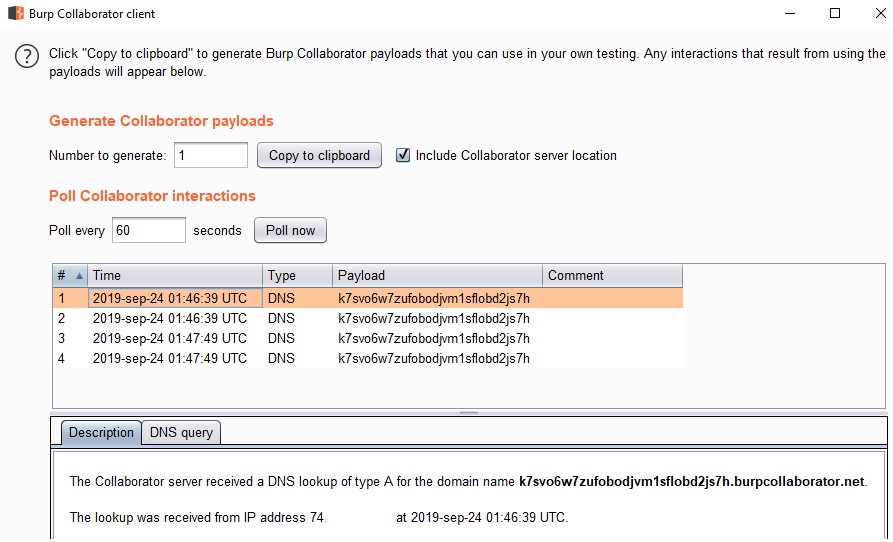Minimize the Burp Collaborator client window
893x542 pixels.
pos(790,13)
